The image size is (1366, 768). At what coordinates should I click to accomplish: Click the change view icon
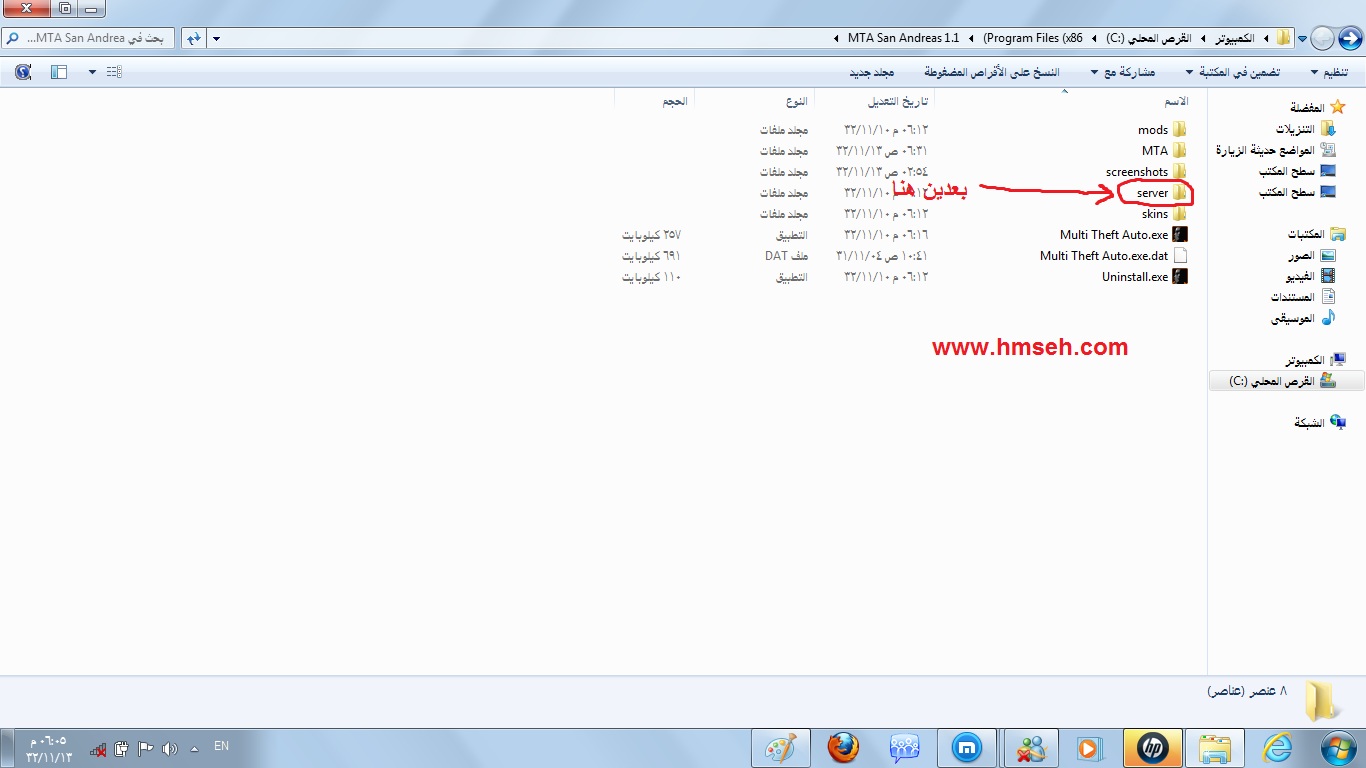pyautogui.click(x=114, y=72)
